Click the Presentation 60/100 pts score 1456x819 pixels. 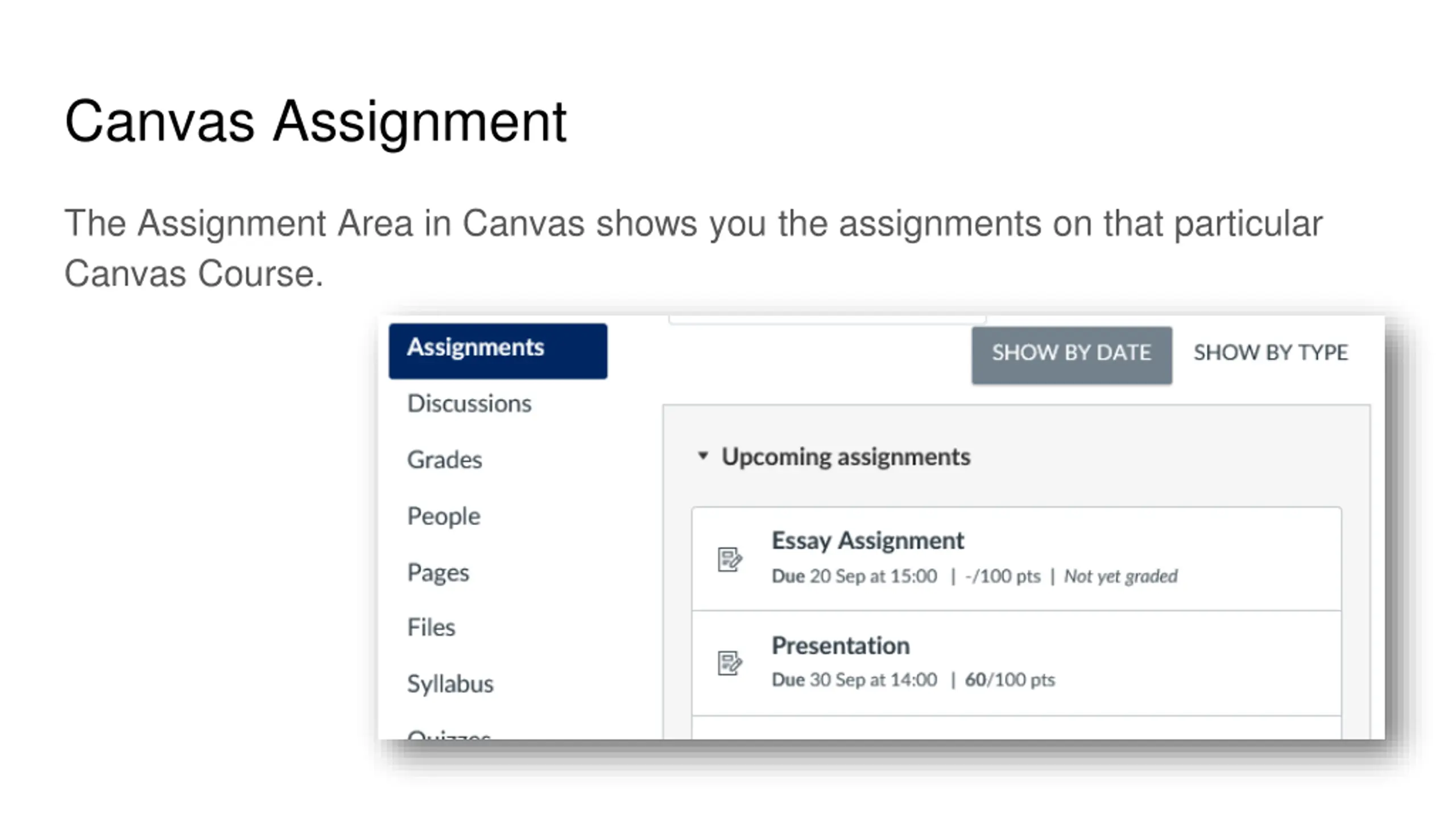1010,680
